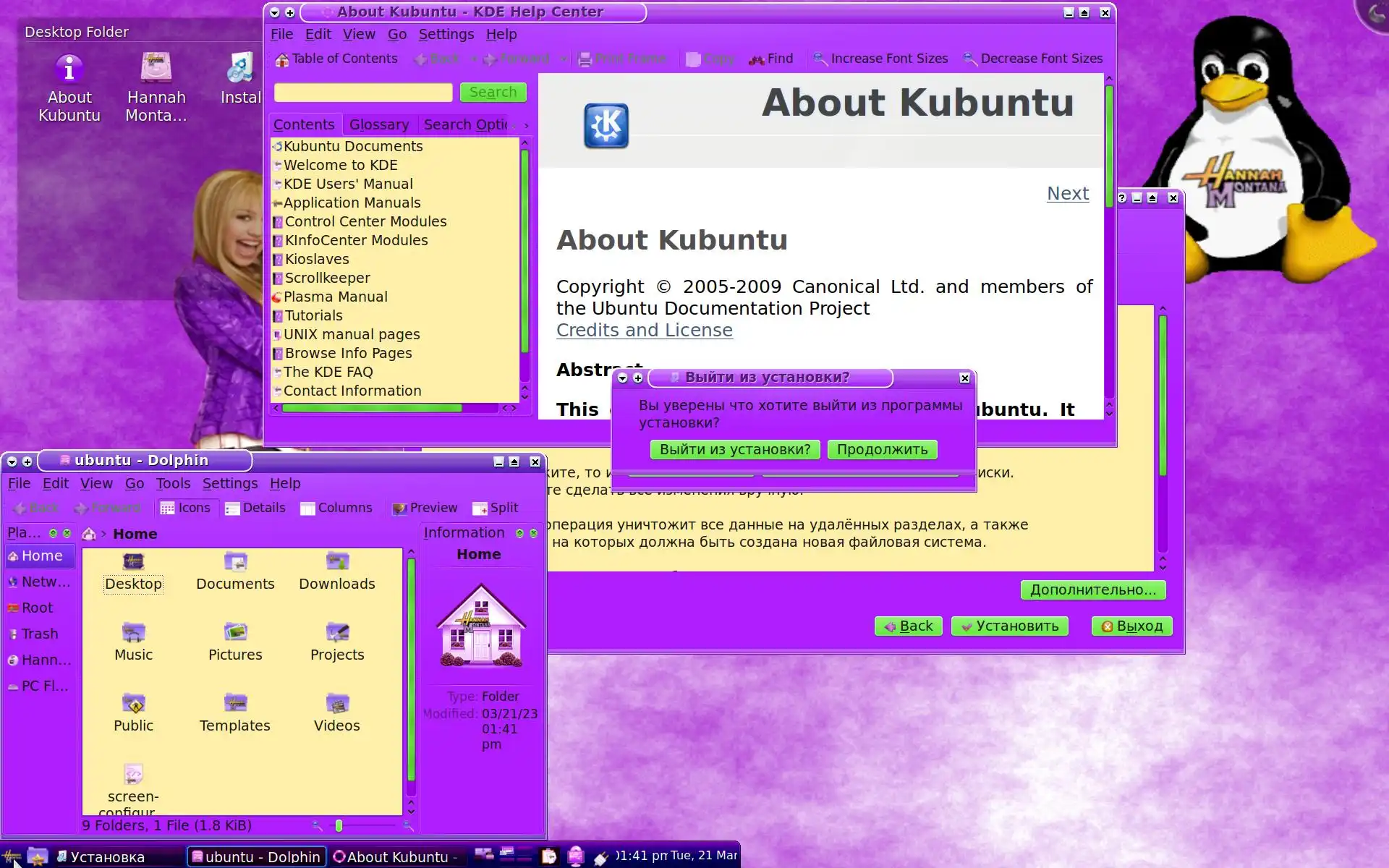This screenshot has width=1389, height=868.
Task: Open Dolphin Tools menu
Action: point(173,483)
